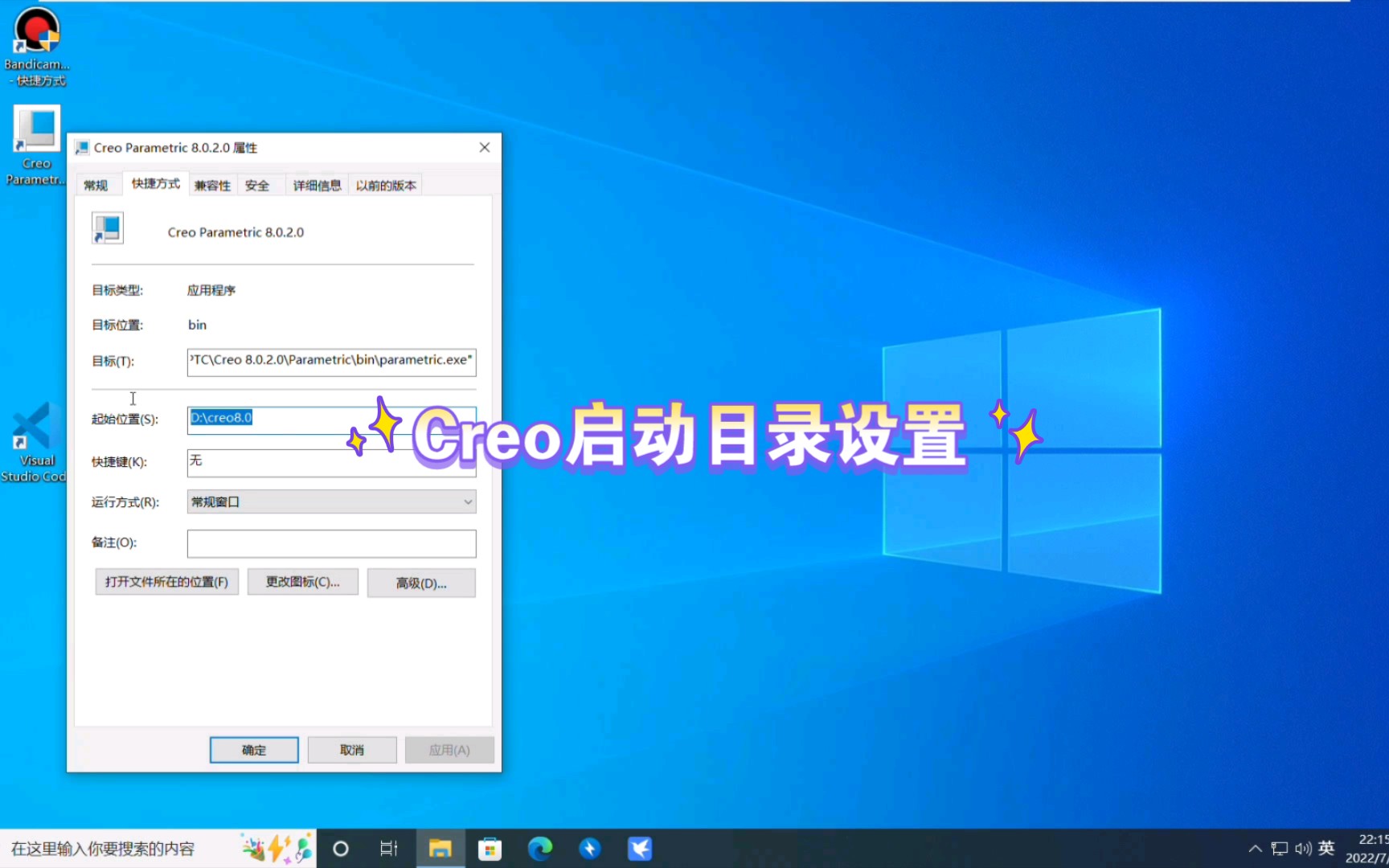This screenshot has width=1389, height=868.
Task: Switch to the 安全 tab
Action: pos(257,186)
